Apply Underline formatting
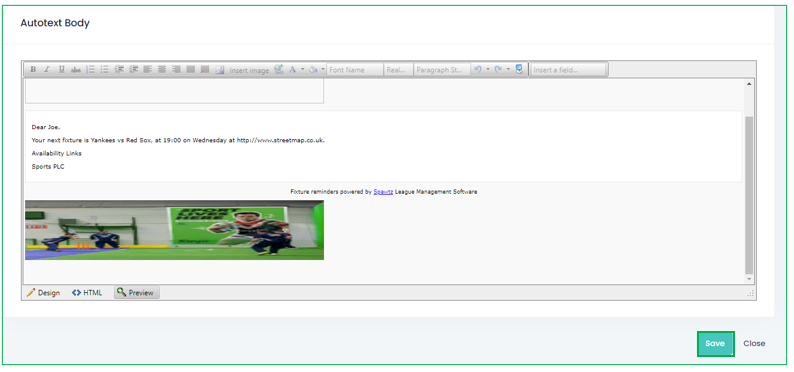Viewport: 794px width, 372px height. [x=61, y=70]
